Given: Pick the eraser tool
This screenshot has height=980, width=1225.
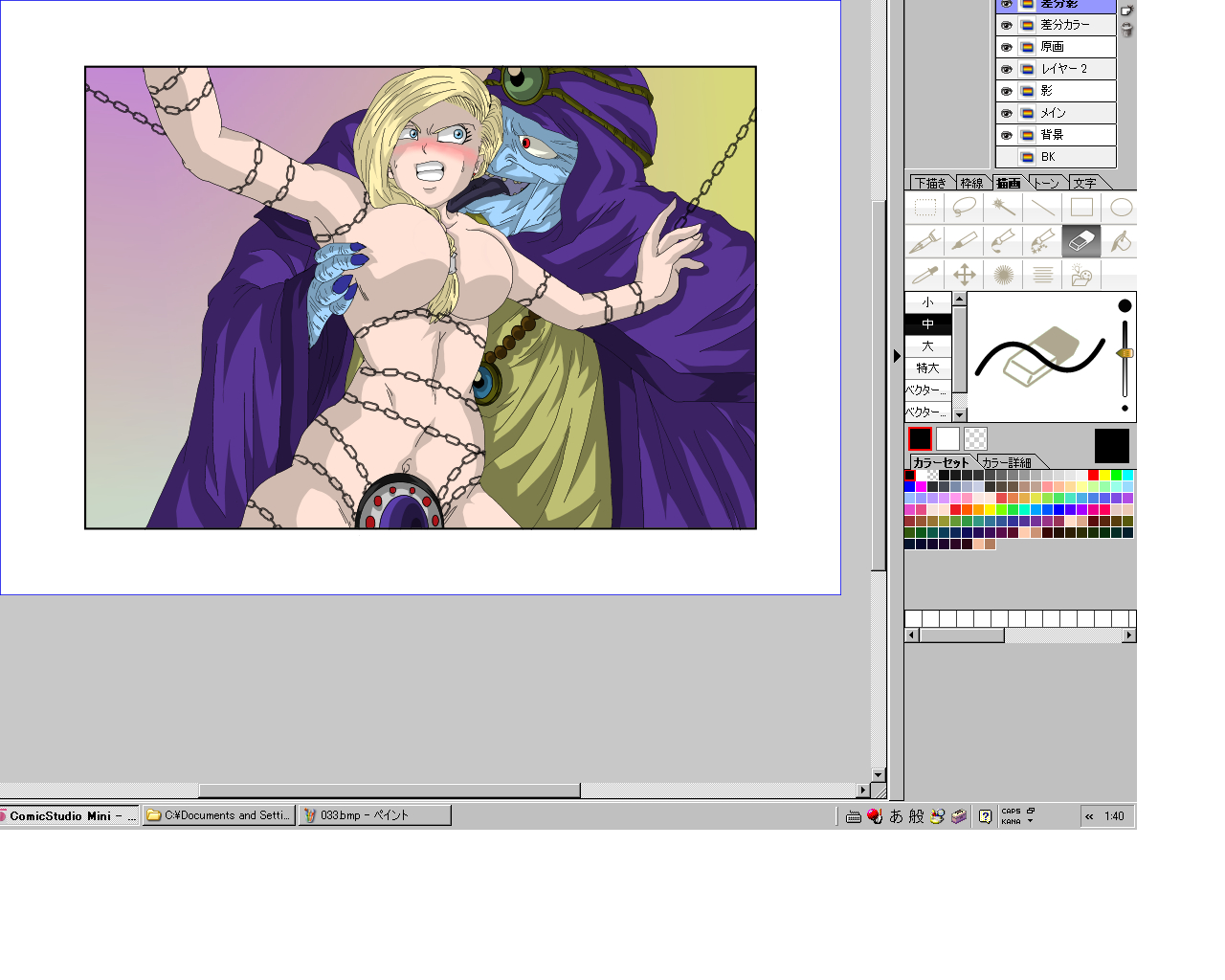Looking at the screenshot, I should click(1080, 242).
